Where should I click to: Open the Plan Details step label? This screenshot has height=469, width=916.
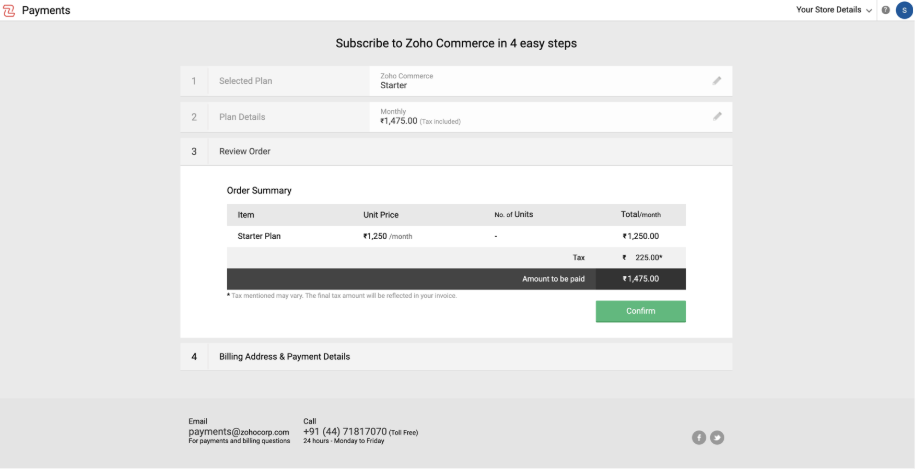[x=242, y=117]
